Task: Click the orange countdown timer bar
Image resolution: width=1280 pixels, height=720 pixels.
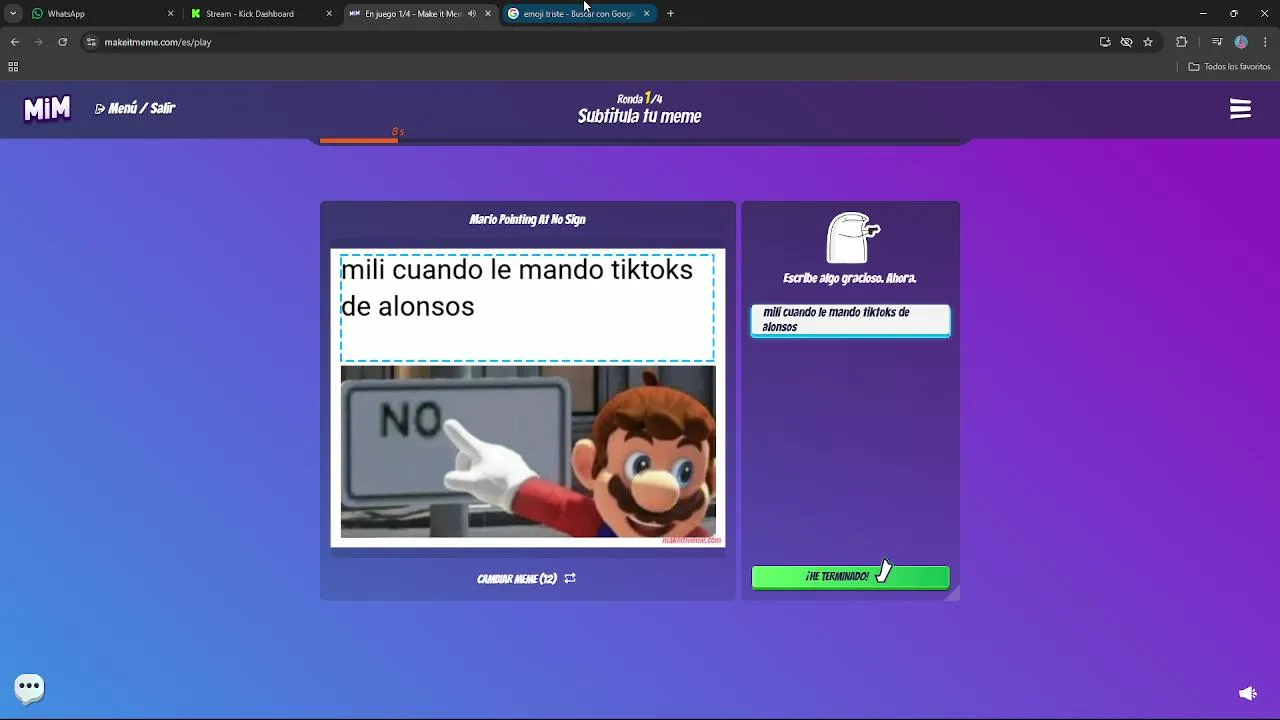Action: [x=359, y=141]
